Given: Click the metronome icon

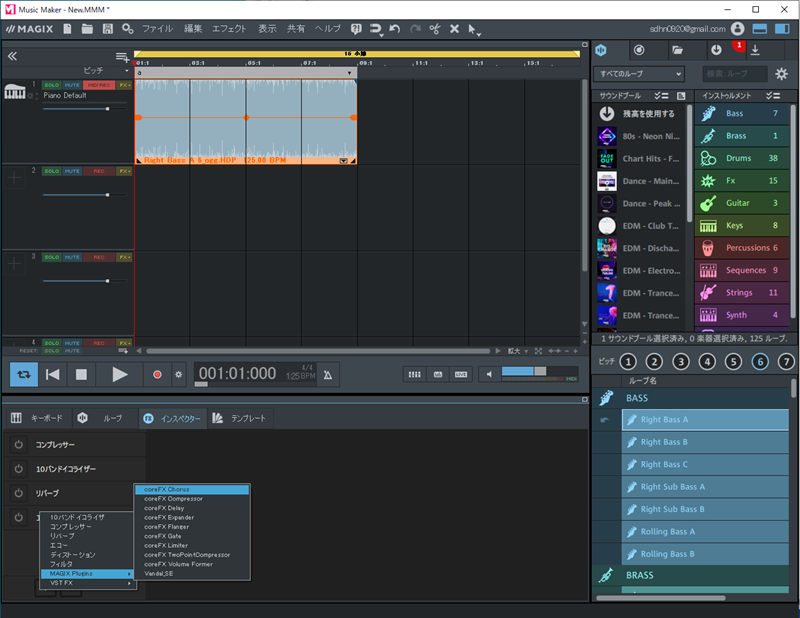Looking at the screenshot, I should pos(328,375).
